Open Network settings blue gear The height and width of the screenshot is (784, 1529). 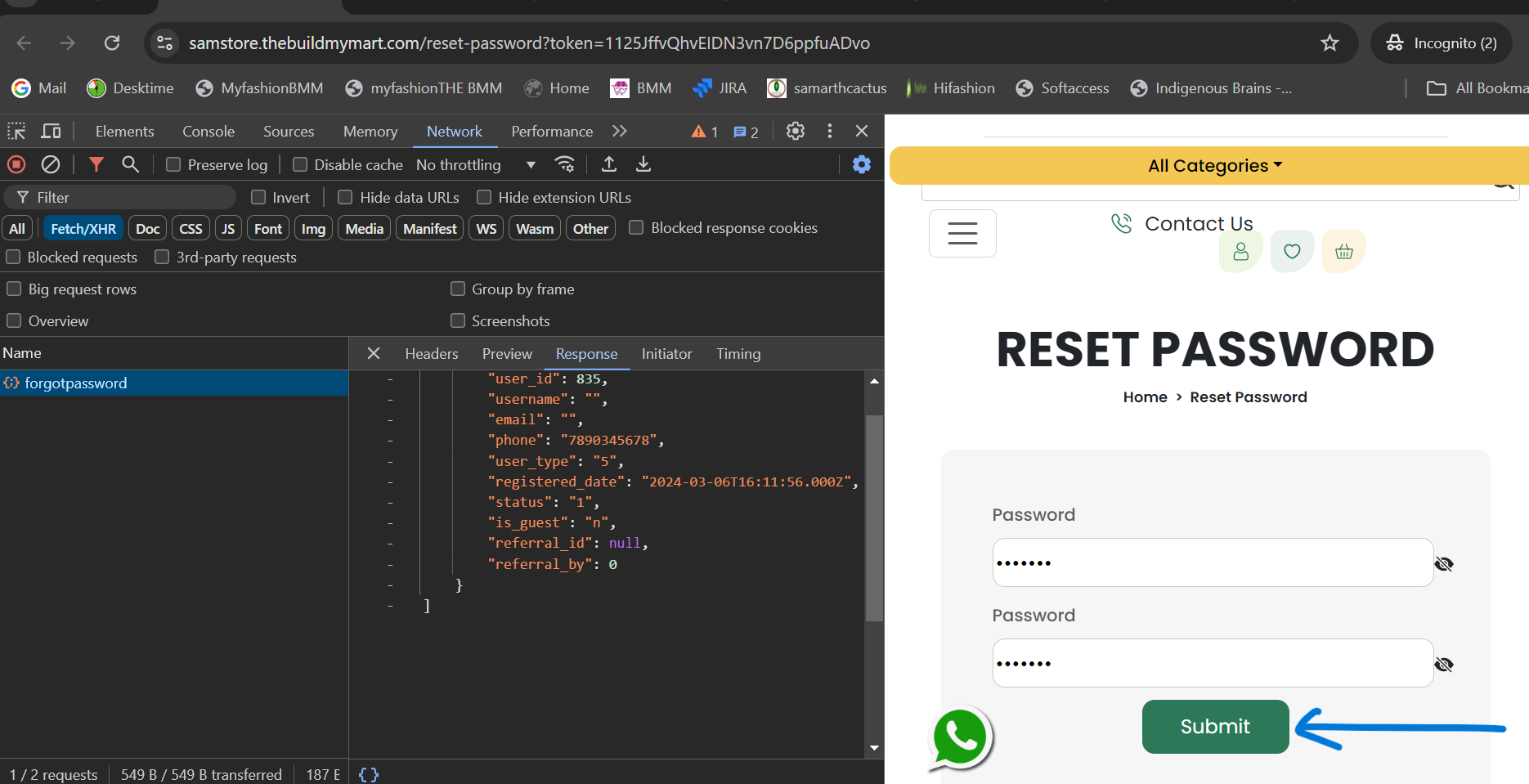pos(862,164)
